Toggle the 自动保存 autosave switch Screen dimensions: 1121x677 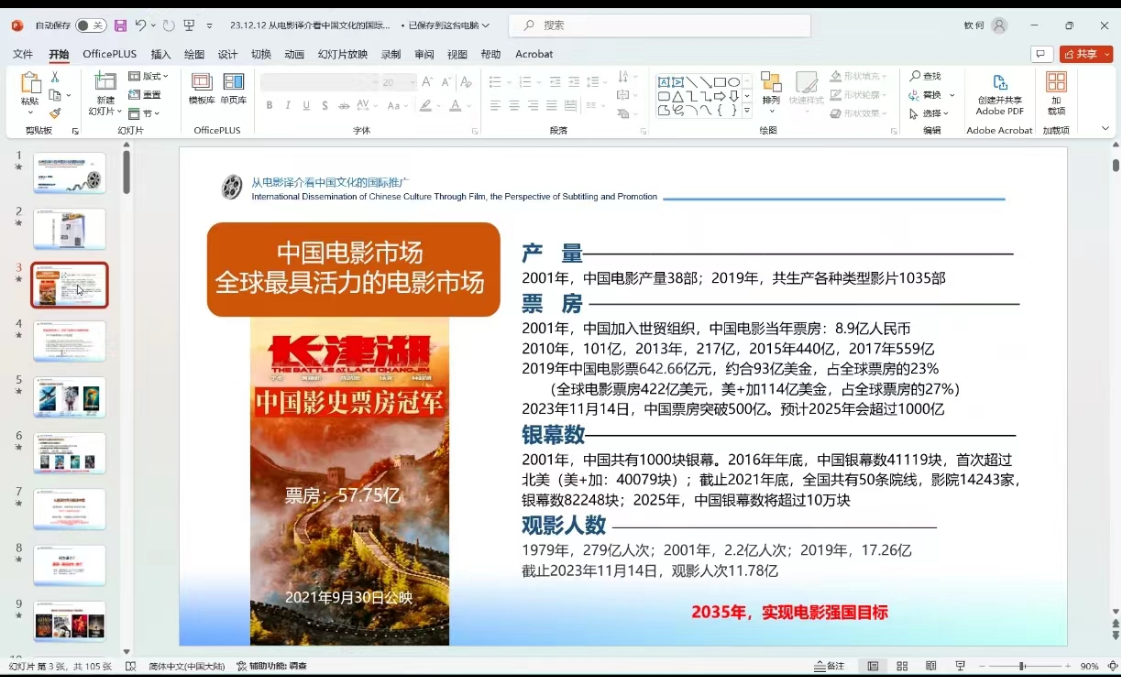(90, 25)
